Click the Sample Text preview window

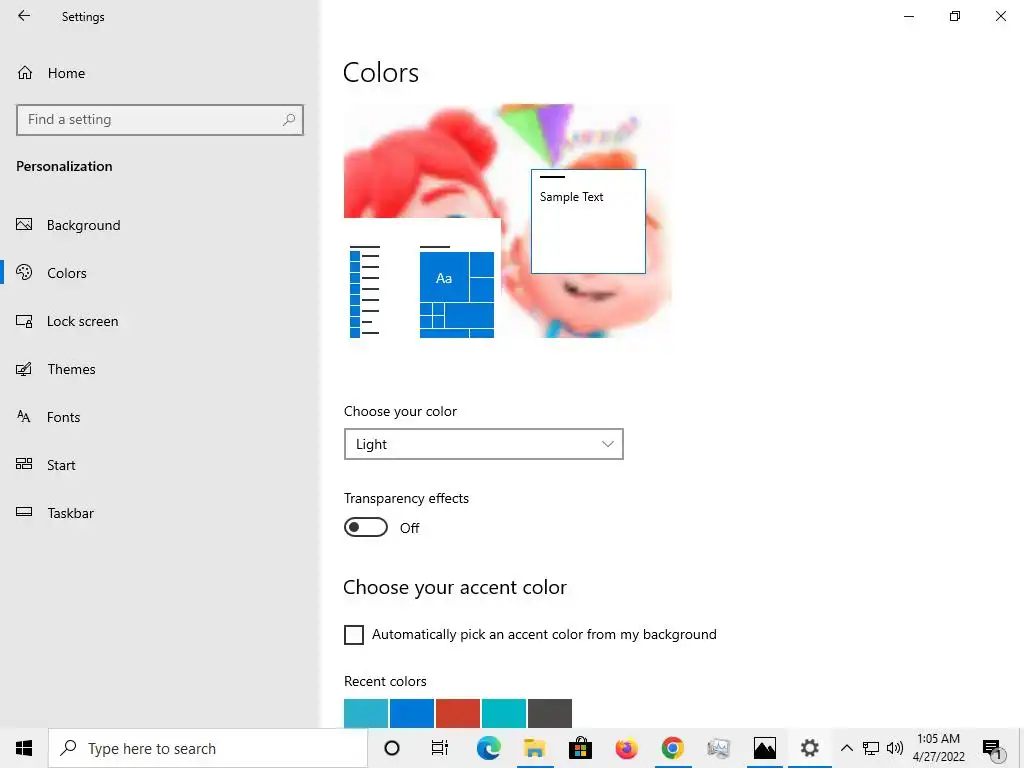pos(588,221)
